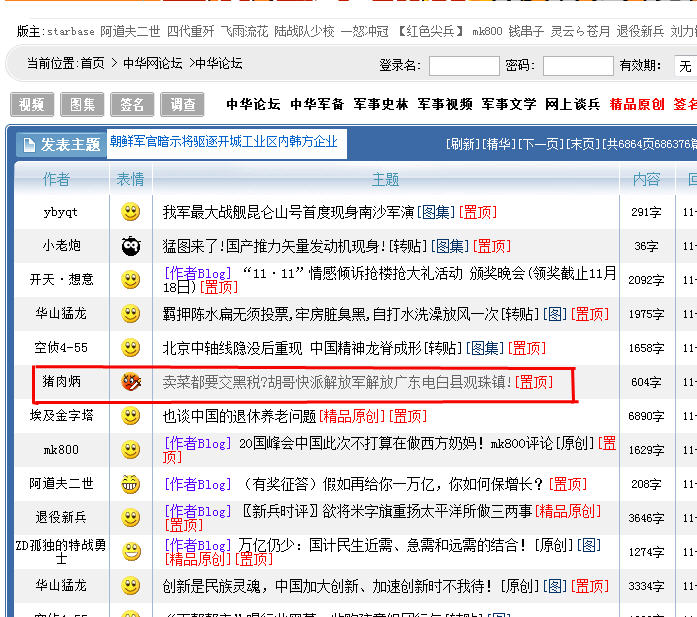Click the emoticon in 开天・想意's row
Image resolution: width=697 pixels, height=617 pixels.
(130, 280)
